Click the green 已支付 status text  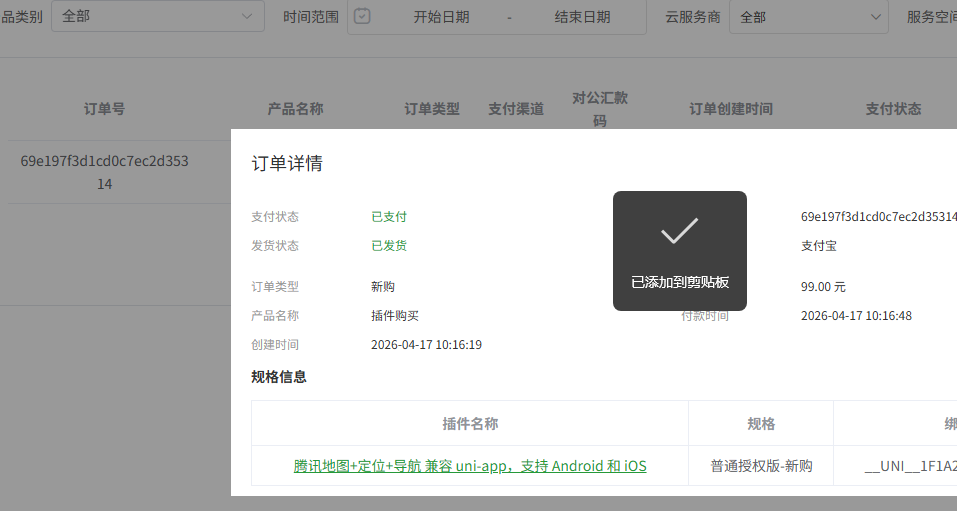[x=389, y=217]
